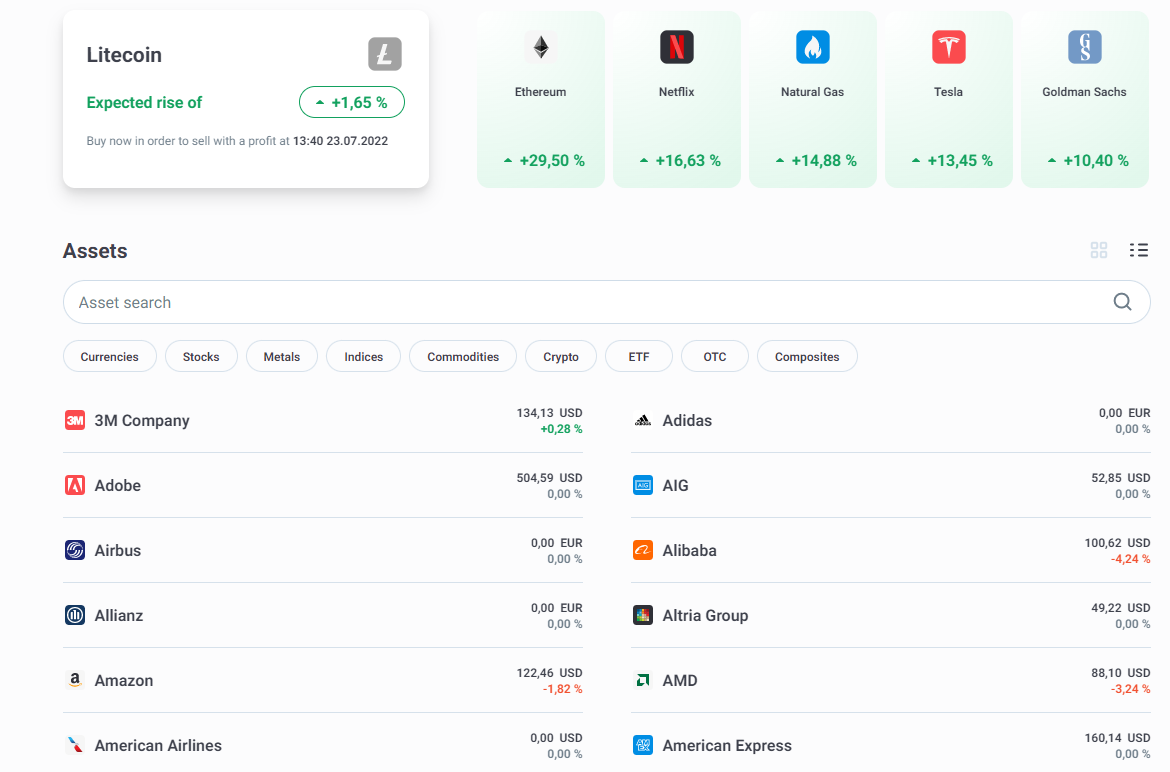Open the 3M Company asset name
The image size is (1170, 772).
click(142, 421)
